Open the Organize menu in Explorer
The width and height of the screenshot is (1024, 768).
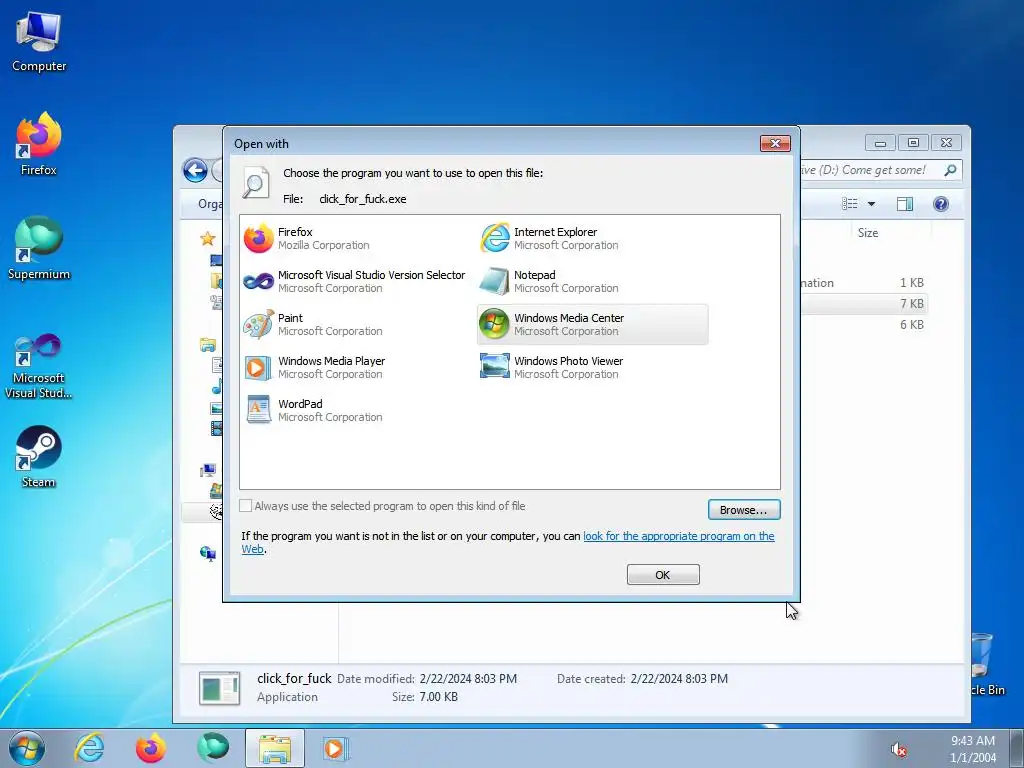[x=210, y=204]
